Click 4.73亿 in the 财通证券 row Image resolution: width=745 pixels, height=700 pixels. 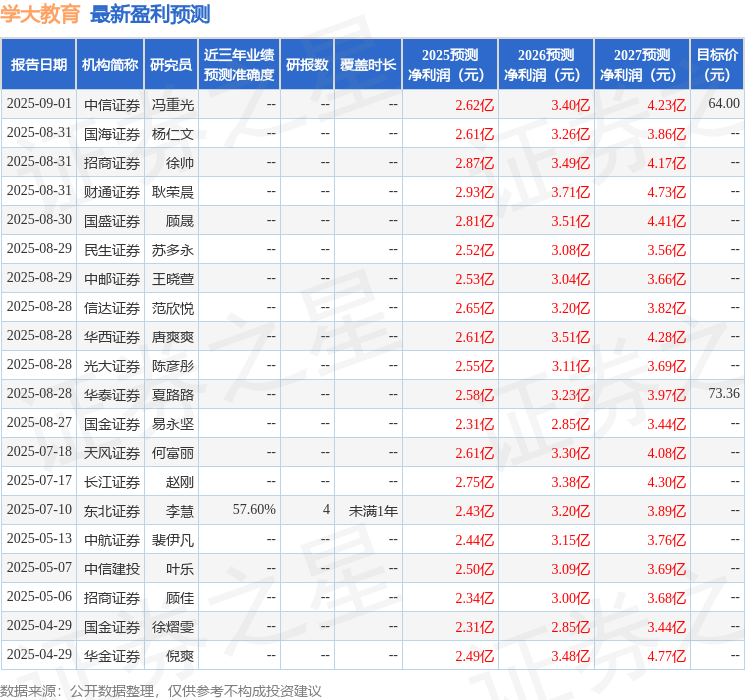(x=667, y=192)
